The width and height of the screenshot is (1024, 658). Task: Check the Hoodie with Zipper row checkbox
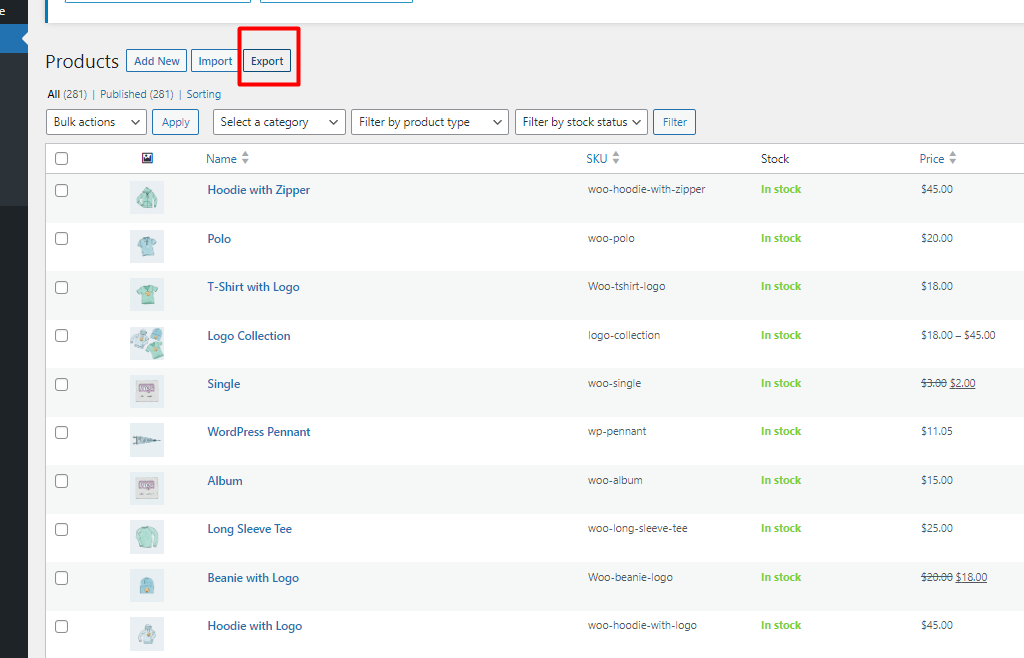point(61,191)
